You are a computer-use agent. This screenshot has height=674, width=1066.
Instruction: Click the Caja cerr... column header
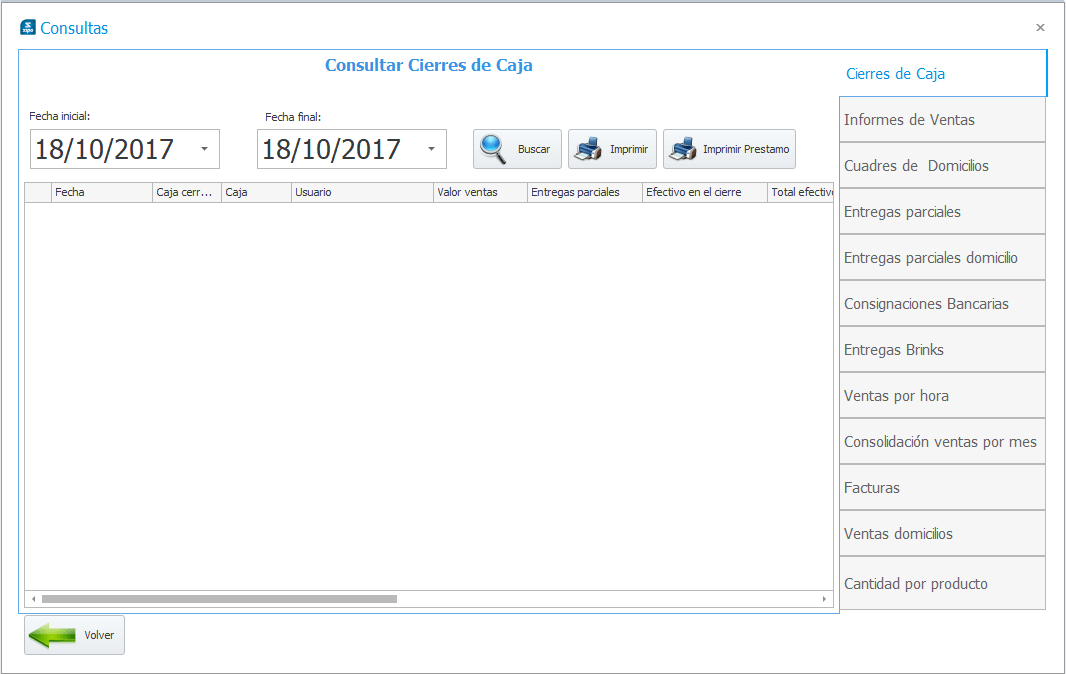[187, 192]
